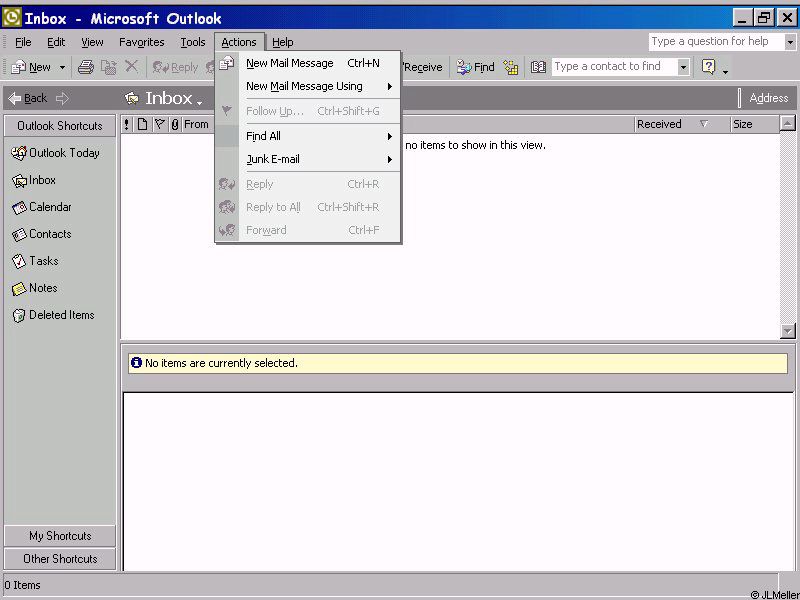Open the View menu
The height and width of the screenshot is (600, 800).
92,42
